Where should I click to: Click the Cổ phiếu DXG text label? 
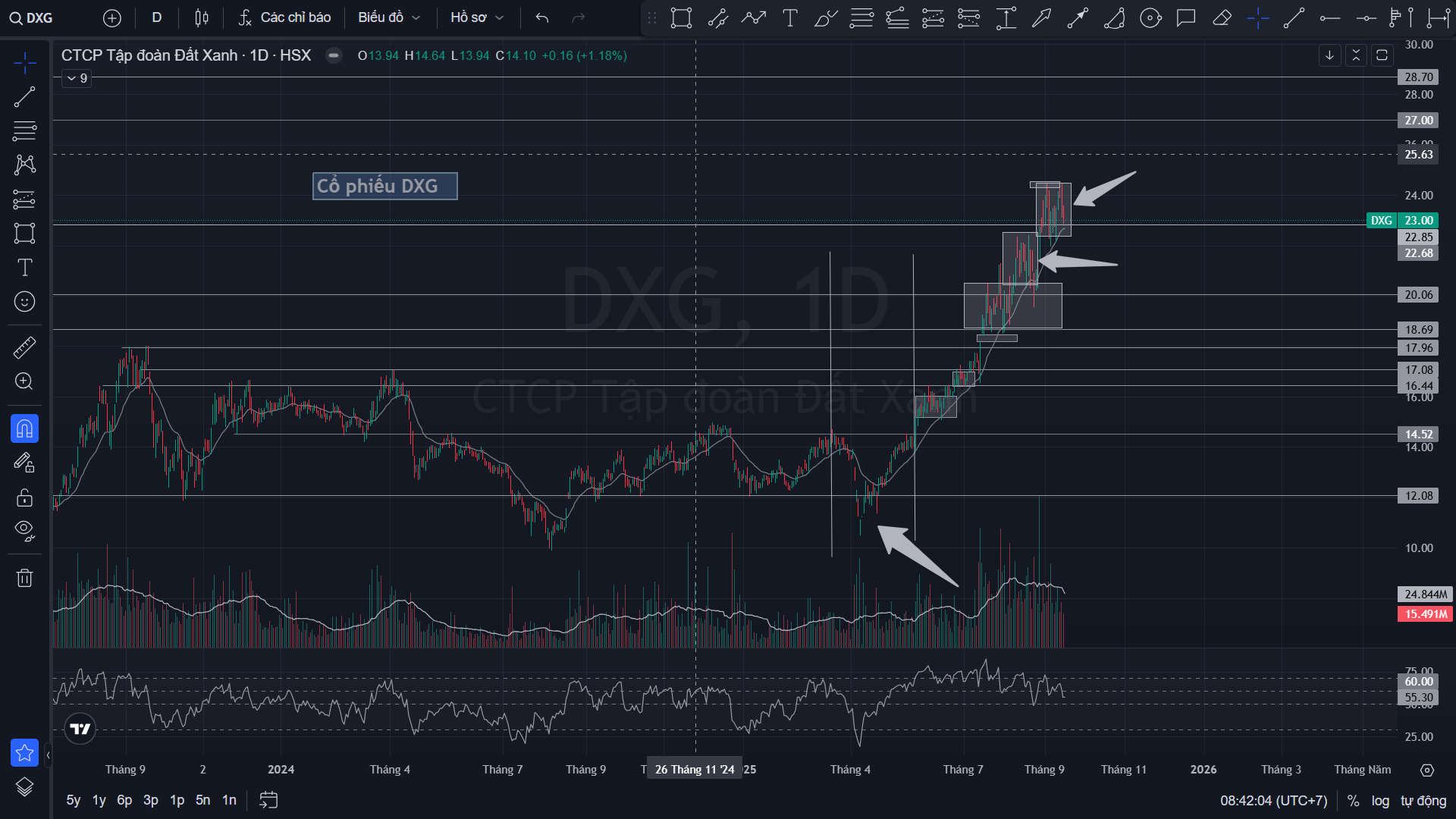point(384,186)
